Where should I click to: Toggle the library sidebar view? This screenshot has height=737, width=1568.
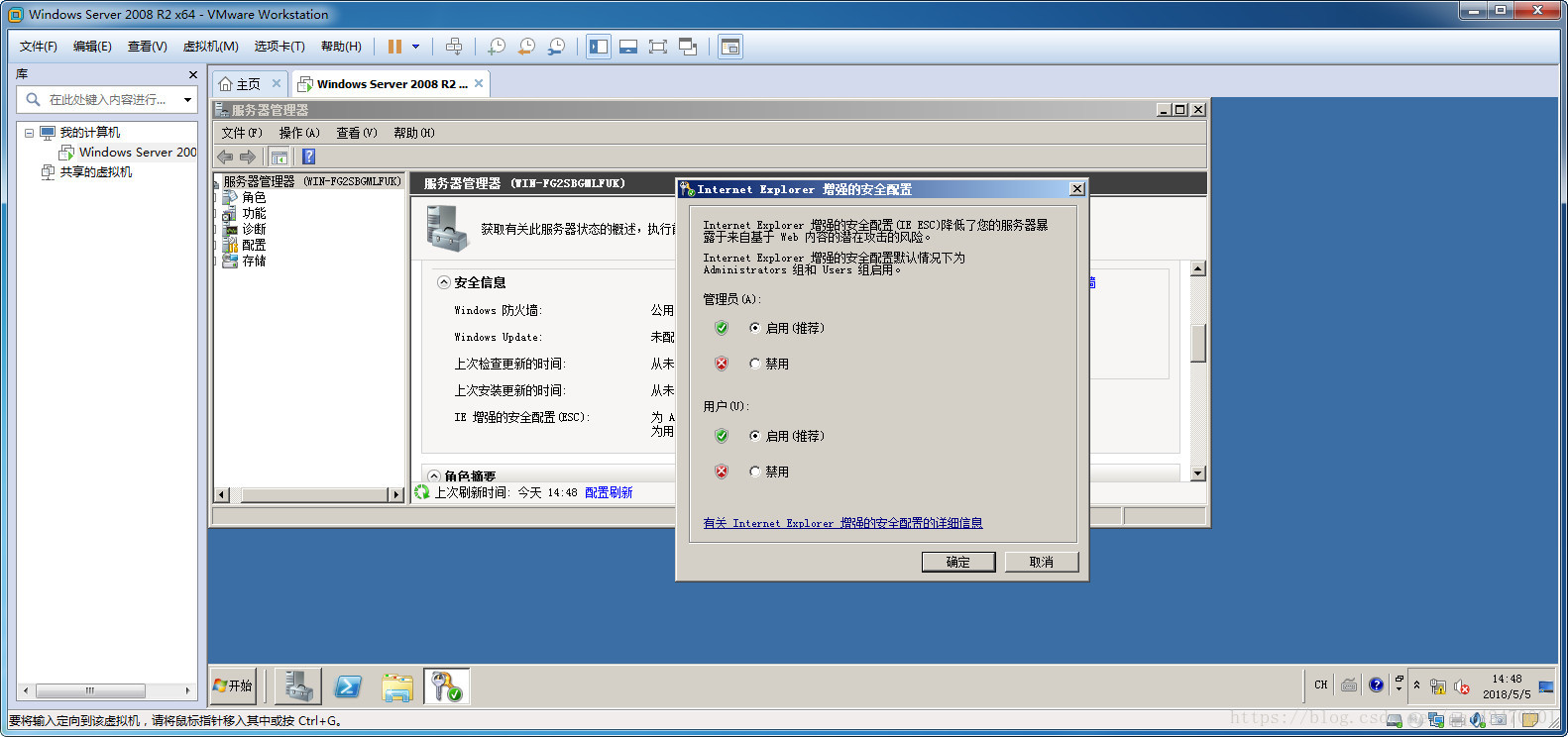pos(599,47)
